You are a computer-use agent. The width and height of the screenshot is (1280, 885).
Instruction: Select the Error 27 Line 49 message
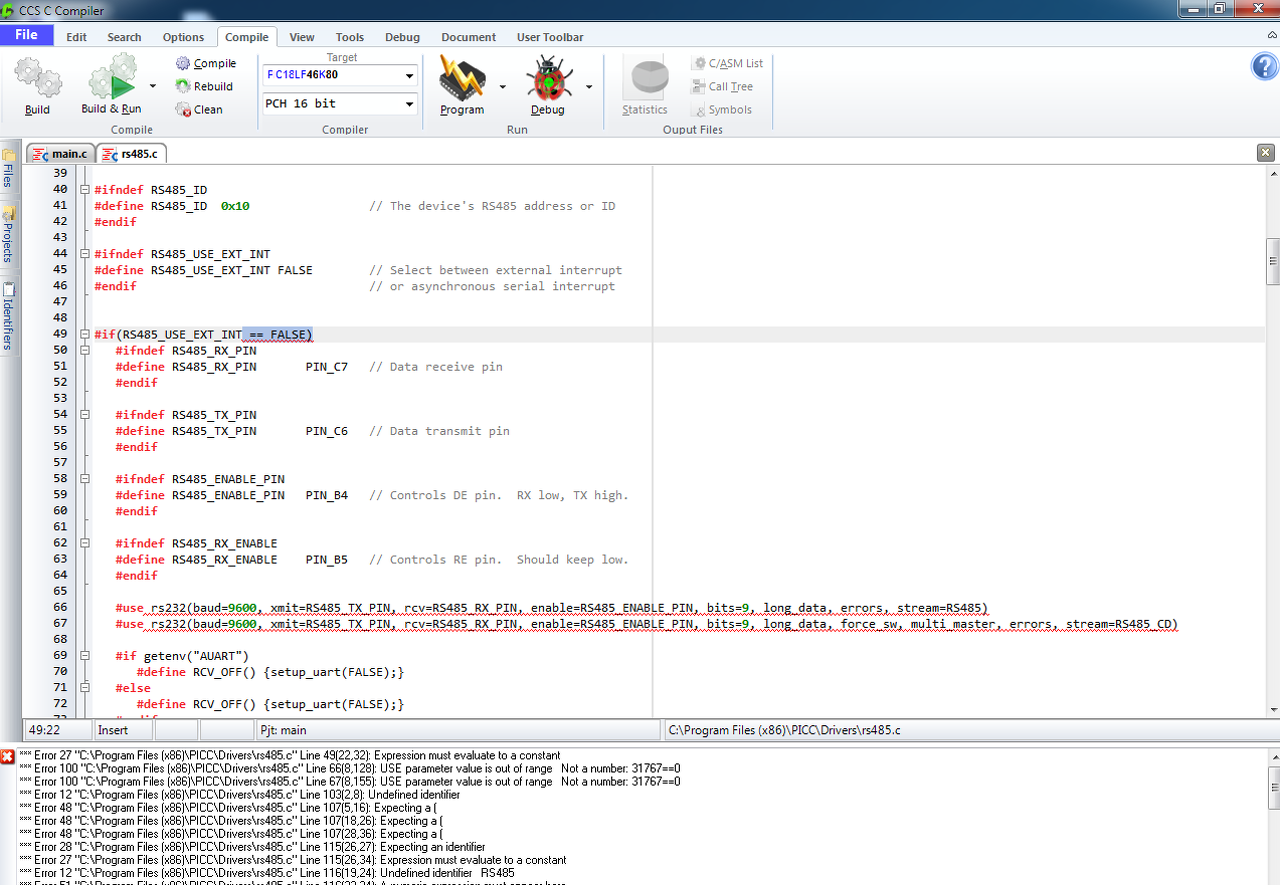click(x=290, y=756)
